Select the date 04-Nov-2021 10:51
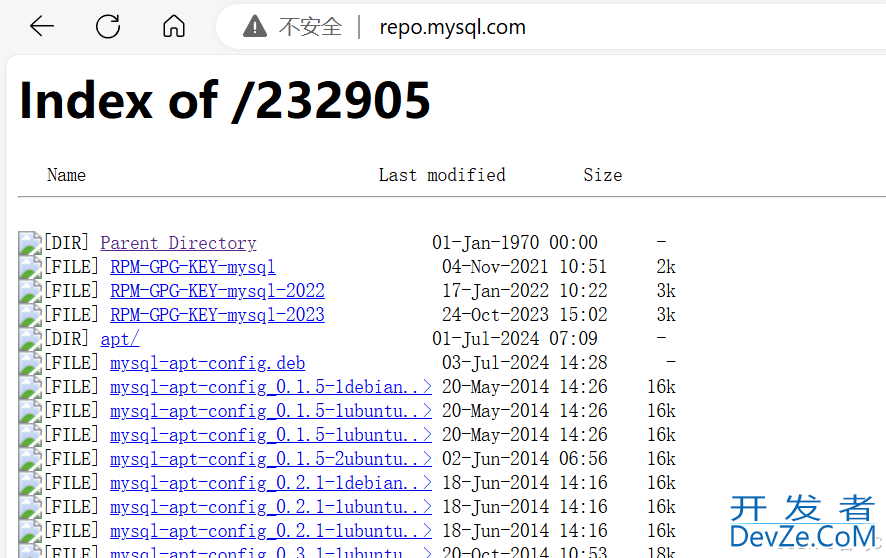 tap(524, 267)
